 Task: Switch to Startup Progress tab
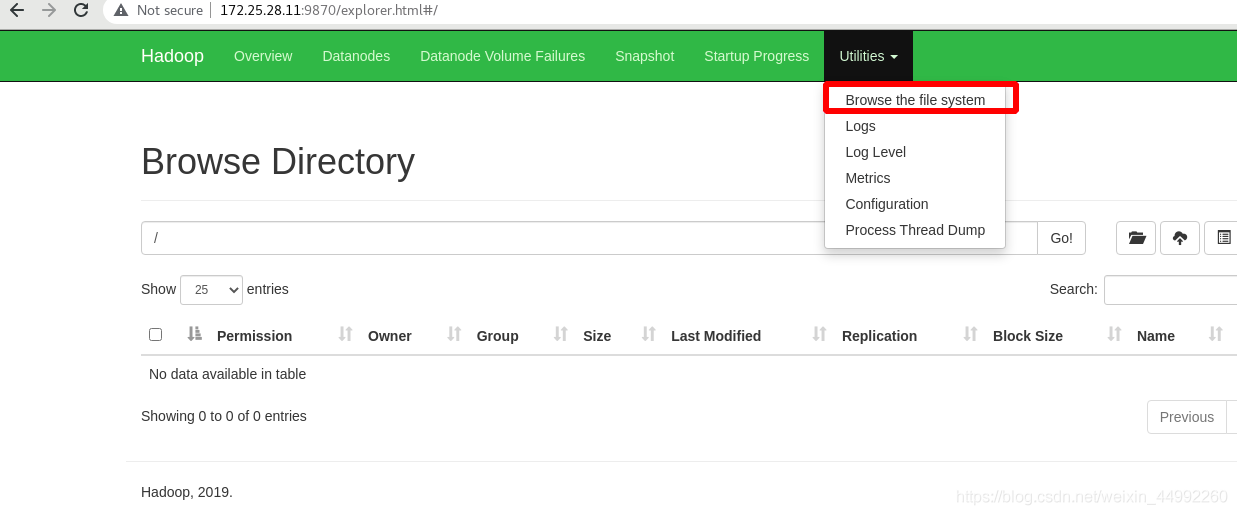756,56
